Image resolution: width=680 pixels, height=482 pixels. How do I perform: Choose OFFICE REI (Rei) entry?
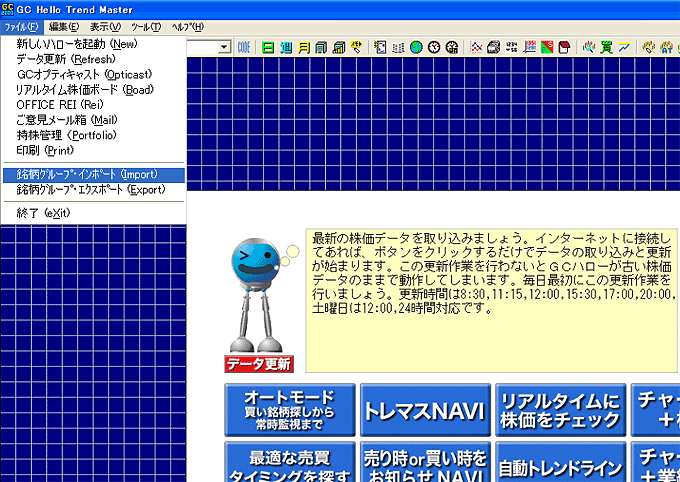93,105
